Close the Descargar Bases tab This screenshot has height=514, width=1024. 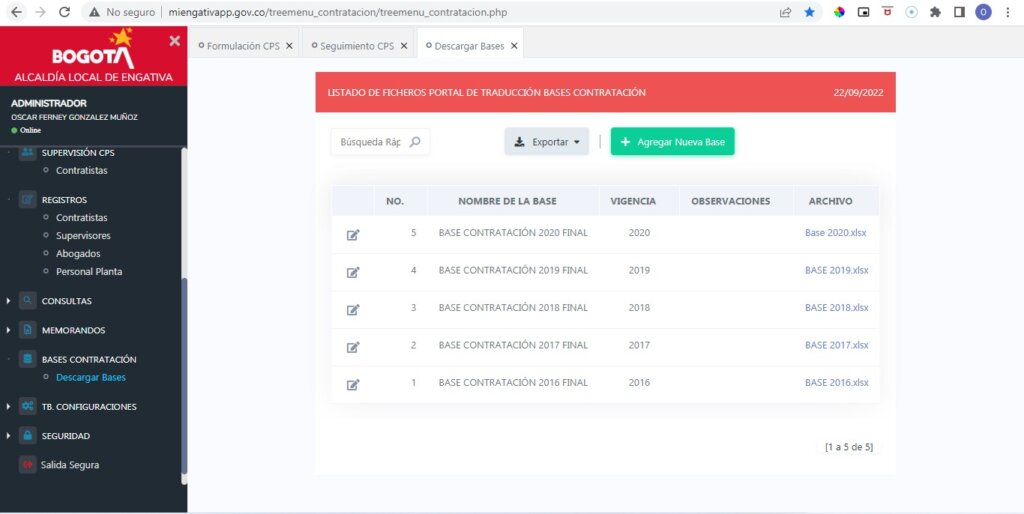pyautogui.click(x=514, y=46)
